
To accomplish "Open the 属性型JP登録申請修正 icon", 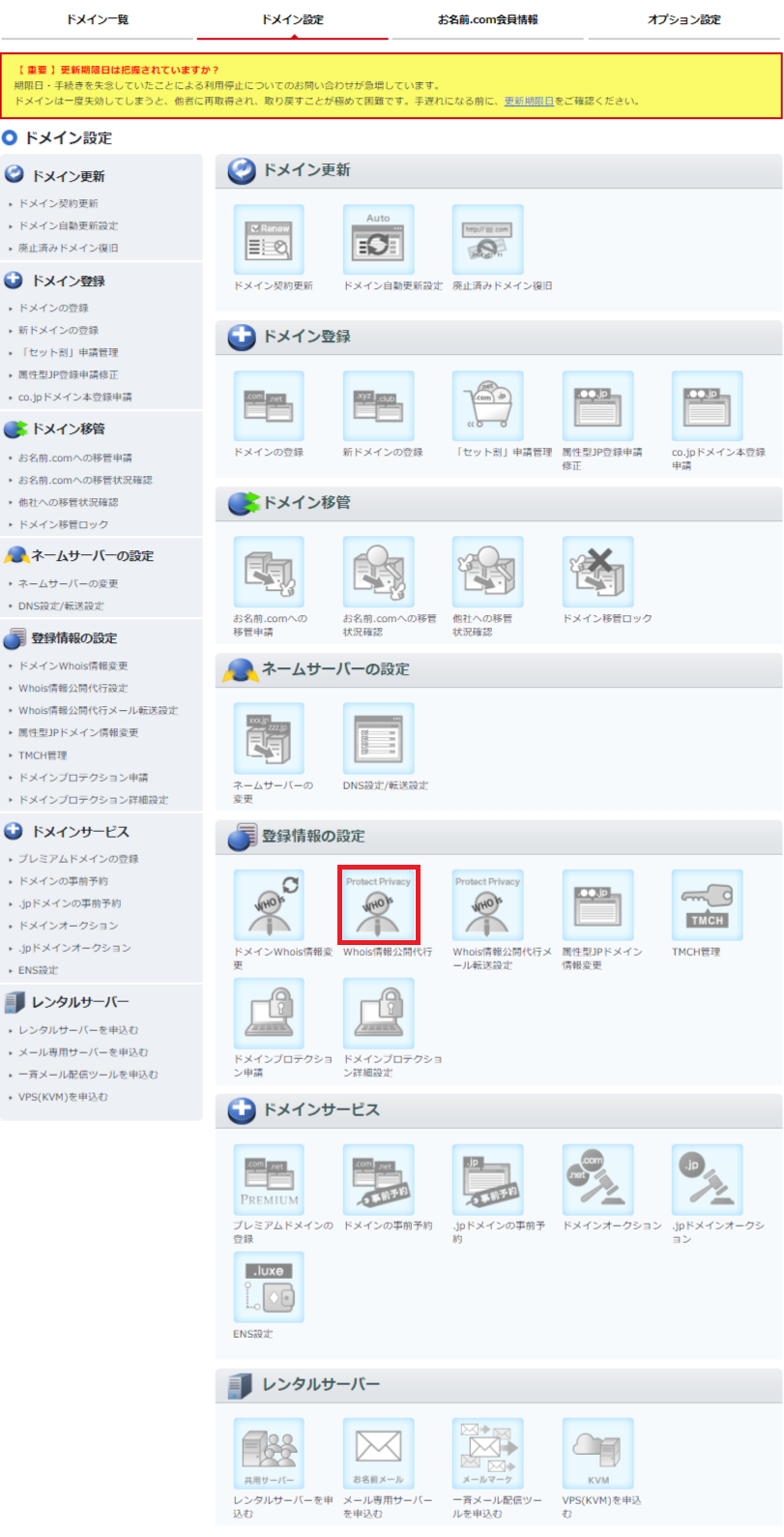I will 598,405.
